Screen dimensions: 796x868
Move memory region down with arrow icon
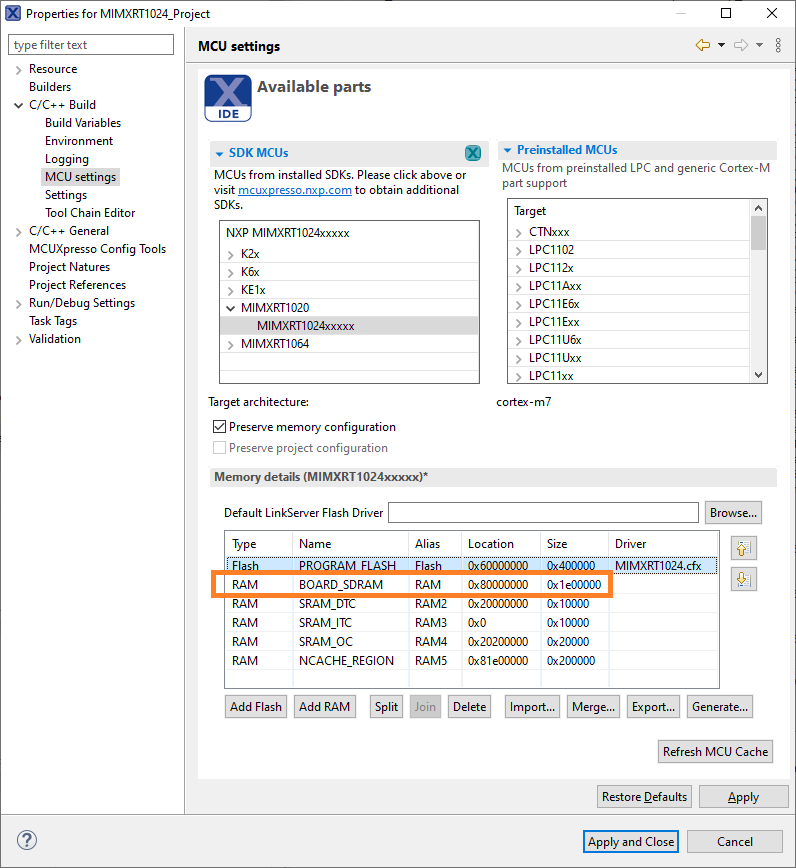click(x=743, y=580)
